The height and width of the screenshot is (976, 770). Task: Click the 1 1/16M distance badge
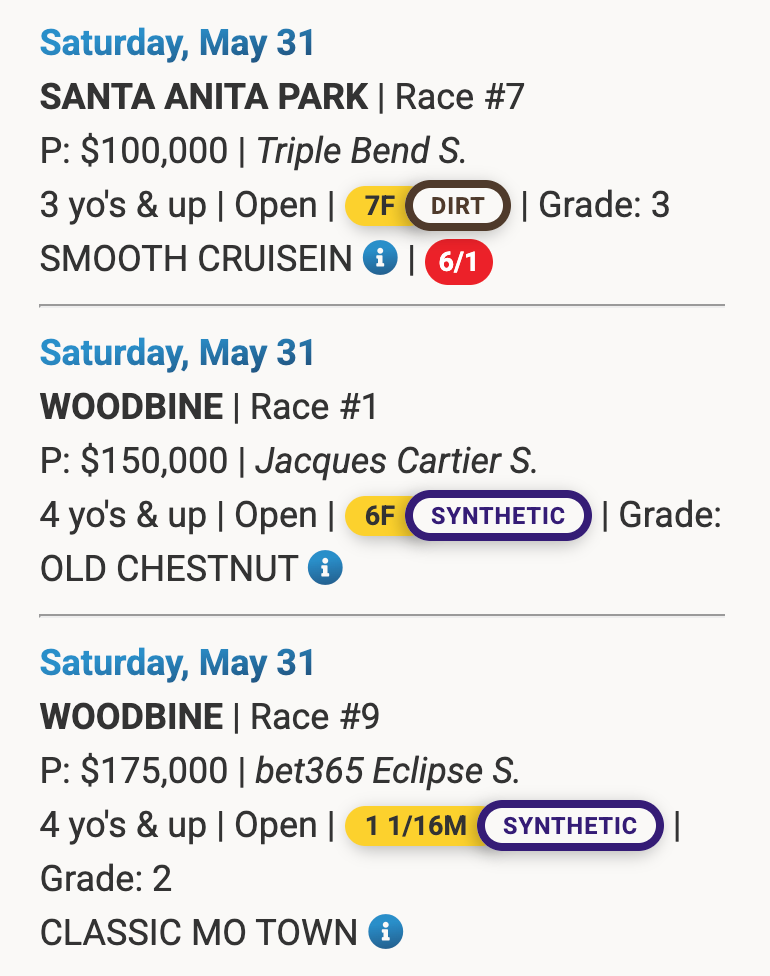click(x=415, y=826)
